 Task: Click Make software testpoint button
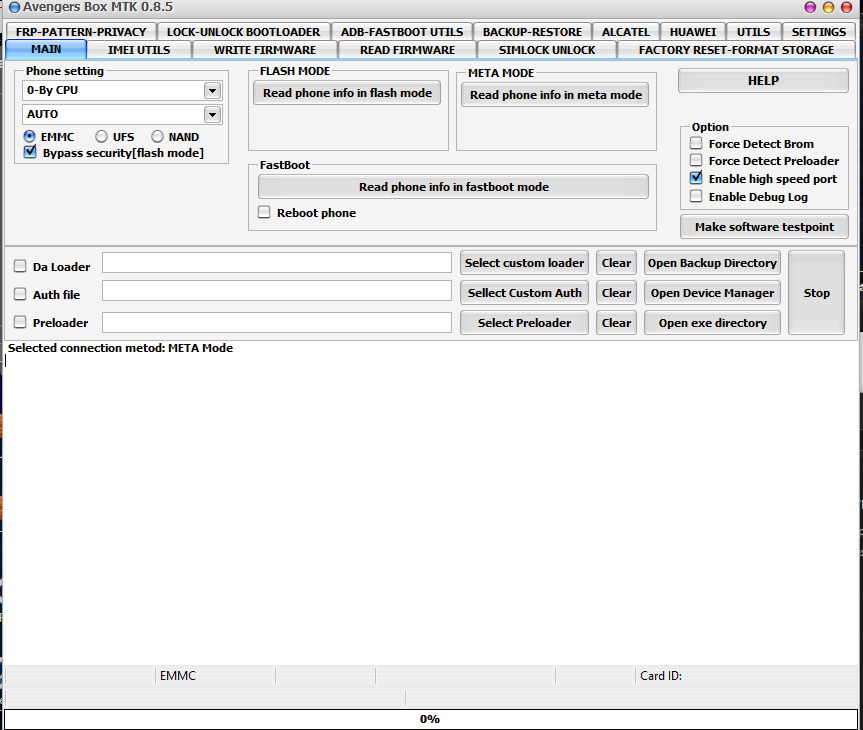pyautogui.click(x=764, y=227)
